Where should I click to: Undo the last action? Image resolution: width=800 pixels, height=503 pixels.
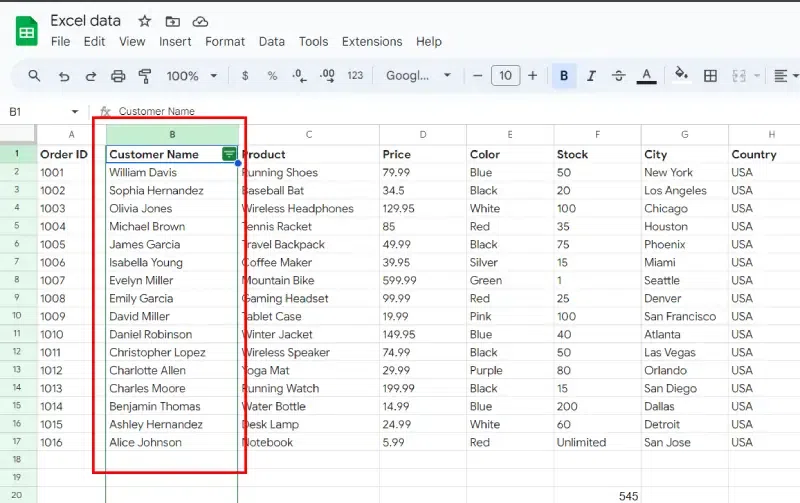tap(64, 76)
